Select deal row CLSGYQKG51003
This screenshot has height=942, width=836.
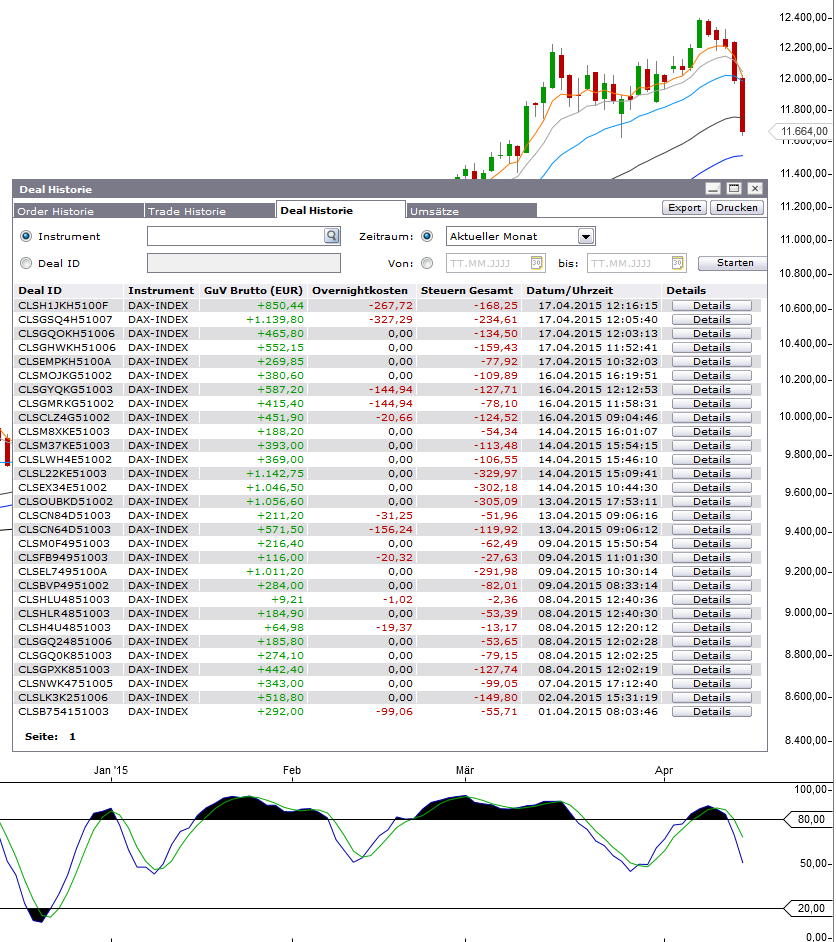coord(387,389)
